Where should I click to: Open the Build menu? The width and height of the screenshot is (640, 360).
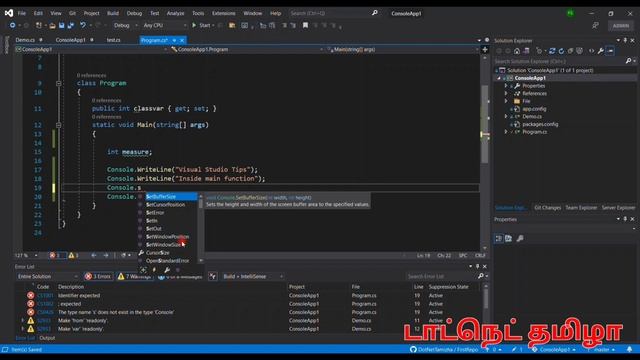[113, 13]
